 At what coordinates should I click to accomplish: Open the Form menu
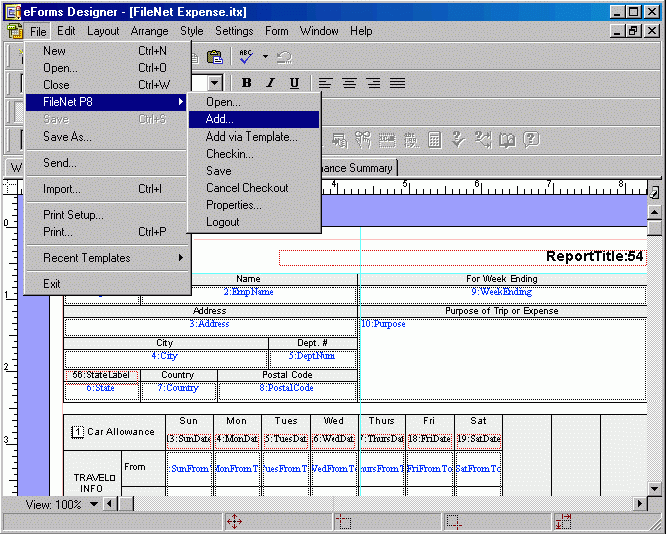coord(276,31)
